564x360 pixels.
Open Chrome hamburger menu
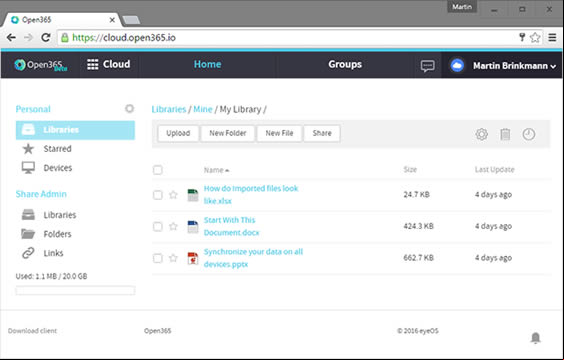click(552, 37)
